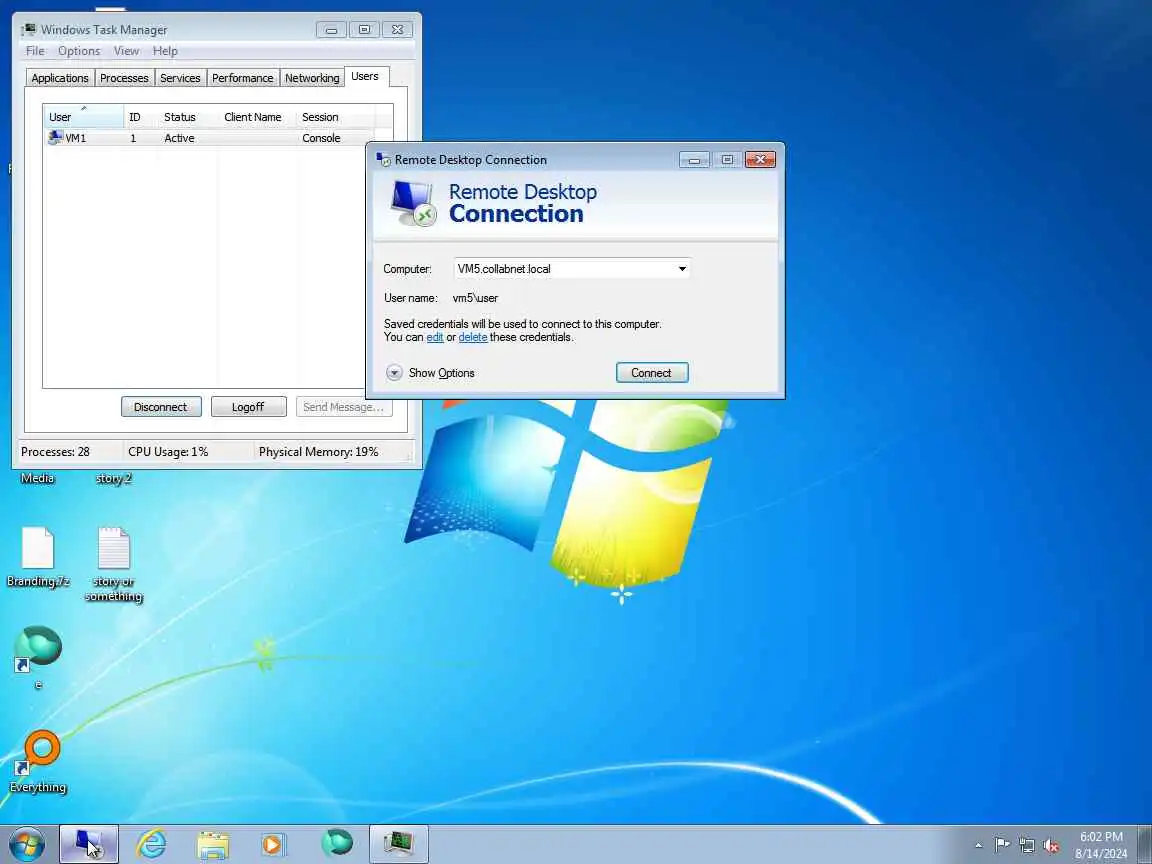
Task: Show hidden icons in the system tray
Action: tap(978, 845)
